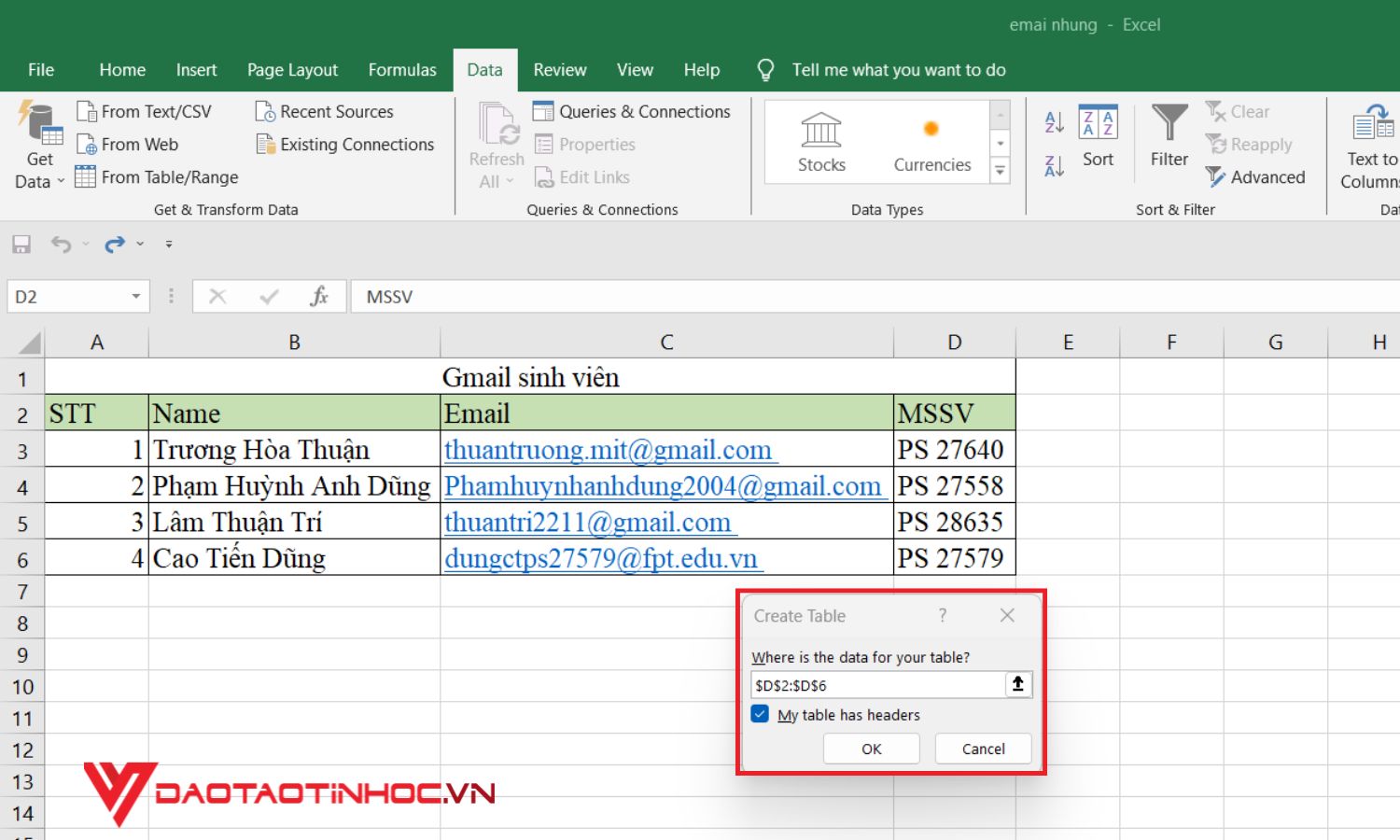The width and height of the screenshot is (1400, 840).
Task: Open Advanced filter options
Action: 1255,177
